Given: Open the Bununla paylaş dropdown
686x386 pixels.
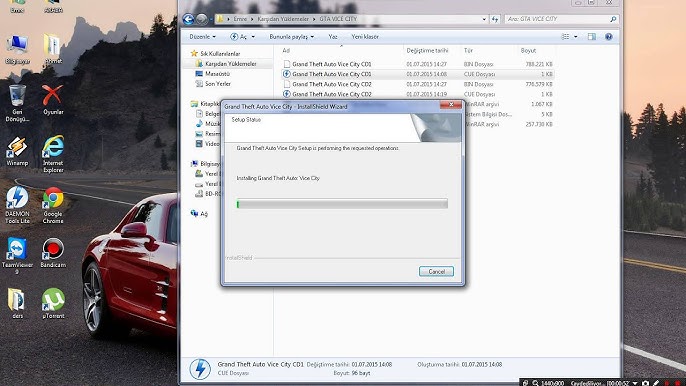Looking at the screenshot, I should pos(291,37).
